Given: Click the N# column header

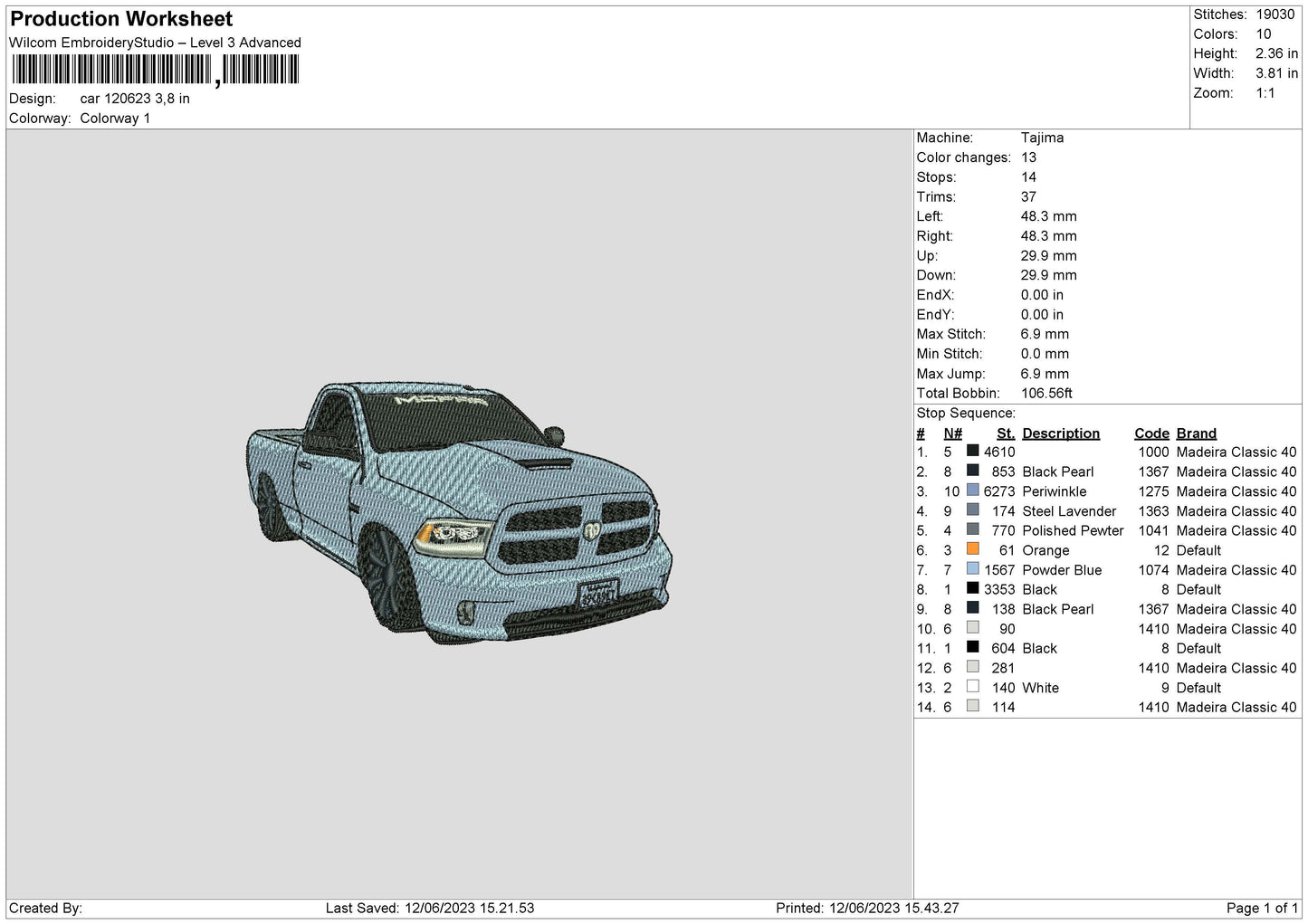Looking at the screenshot, I should 952,433.
